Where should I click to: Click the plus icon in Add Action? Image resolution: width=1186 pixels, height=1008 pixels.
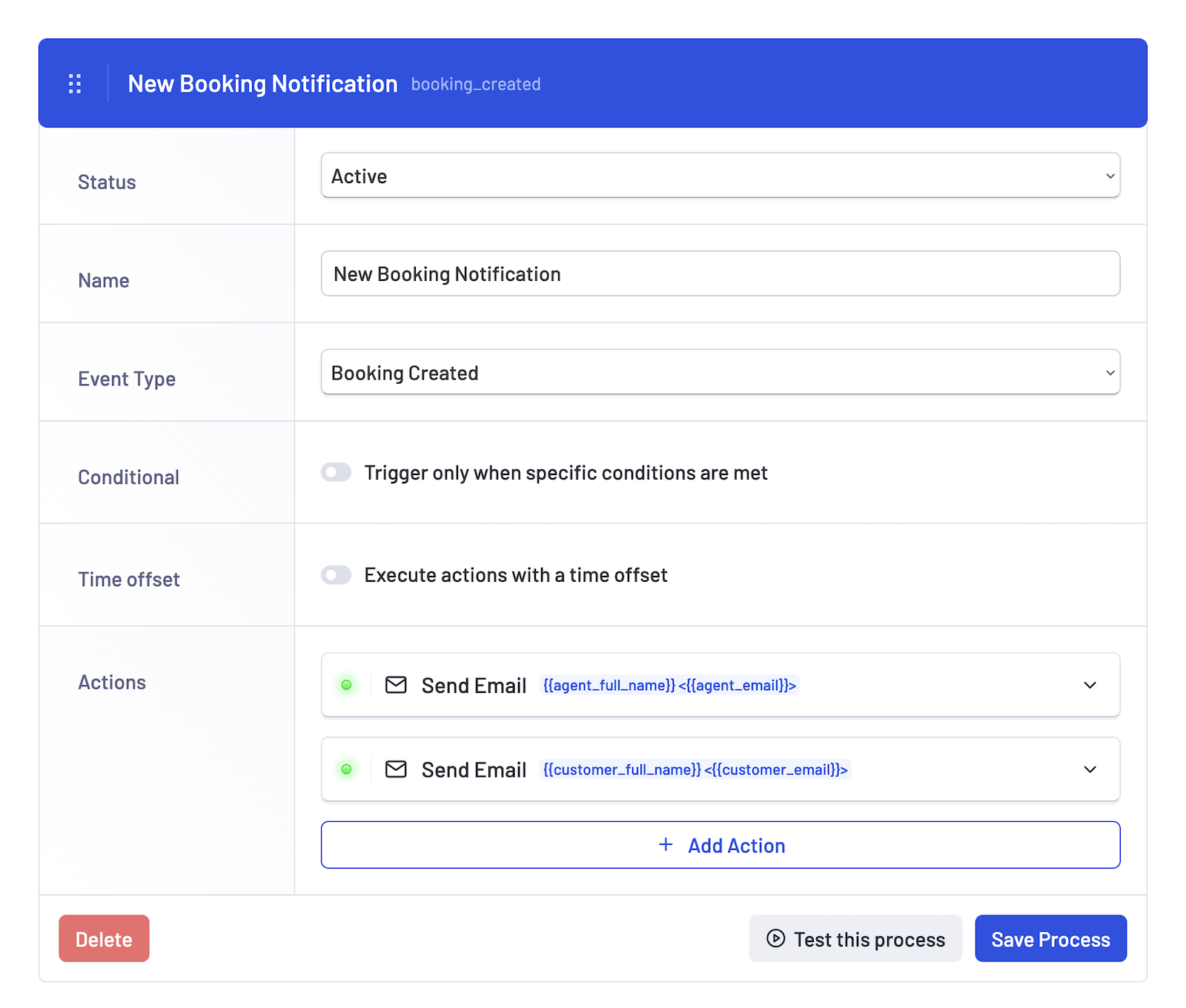click(x=665, y=845)
